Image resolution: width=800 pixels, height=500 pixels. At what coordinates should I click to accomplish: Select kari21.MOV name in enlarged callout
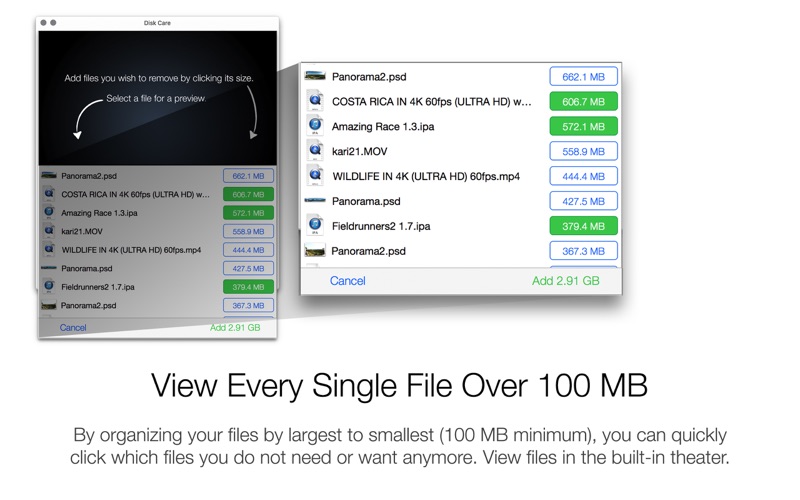(x=359, y=152)
